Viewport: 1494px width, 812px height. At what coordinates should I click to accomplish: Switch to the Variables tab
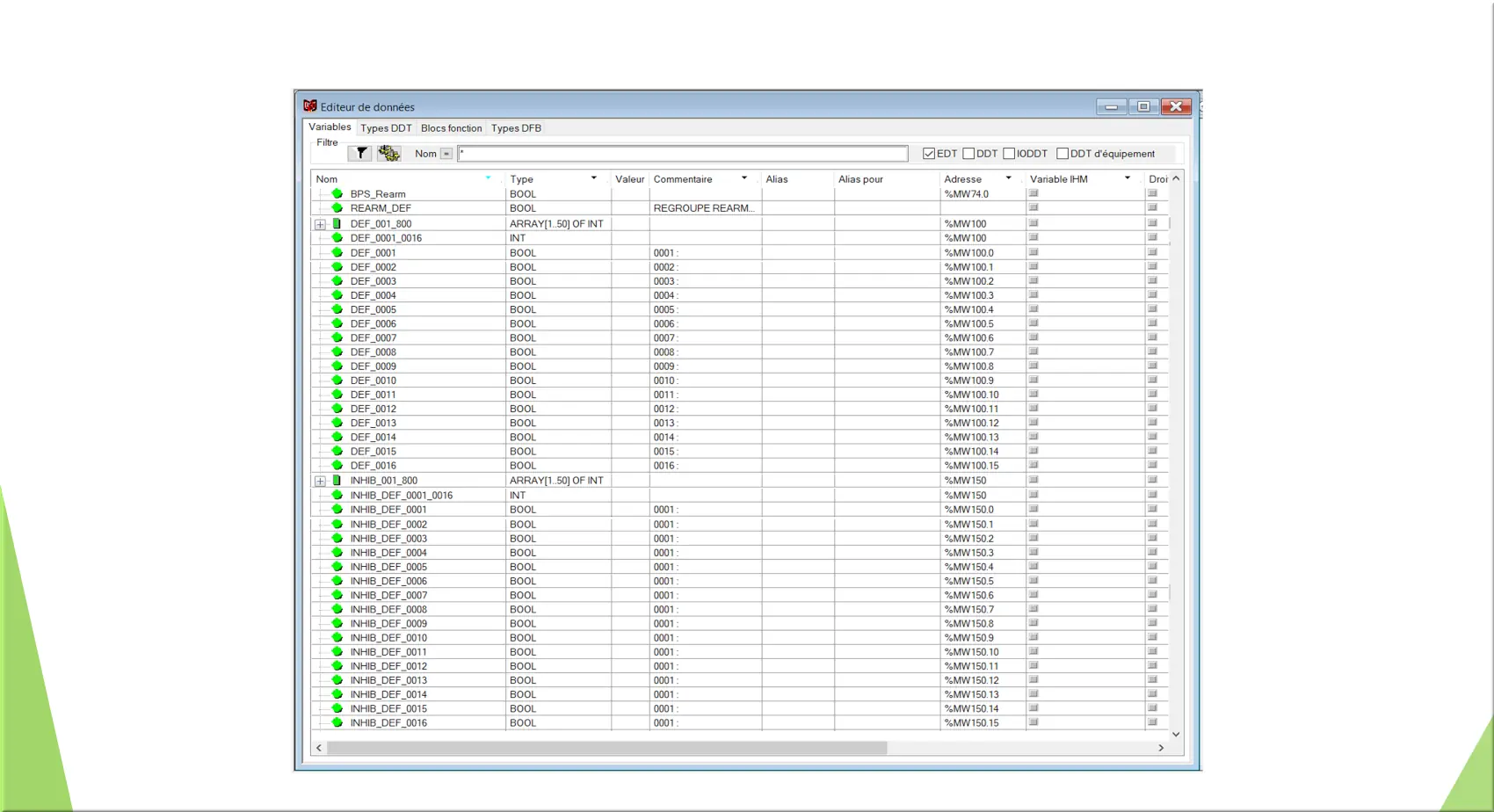[330, 127]
